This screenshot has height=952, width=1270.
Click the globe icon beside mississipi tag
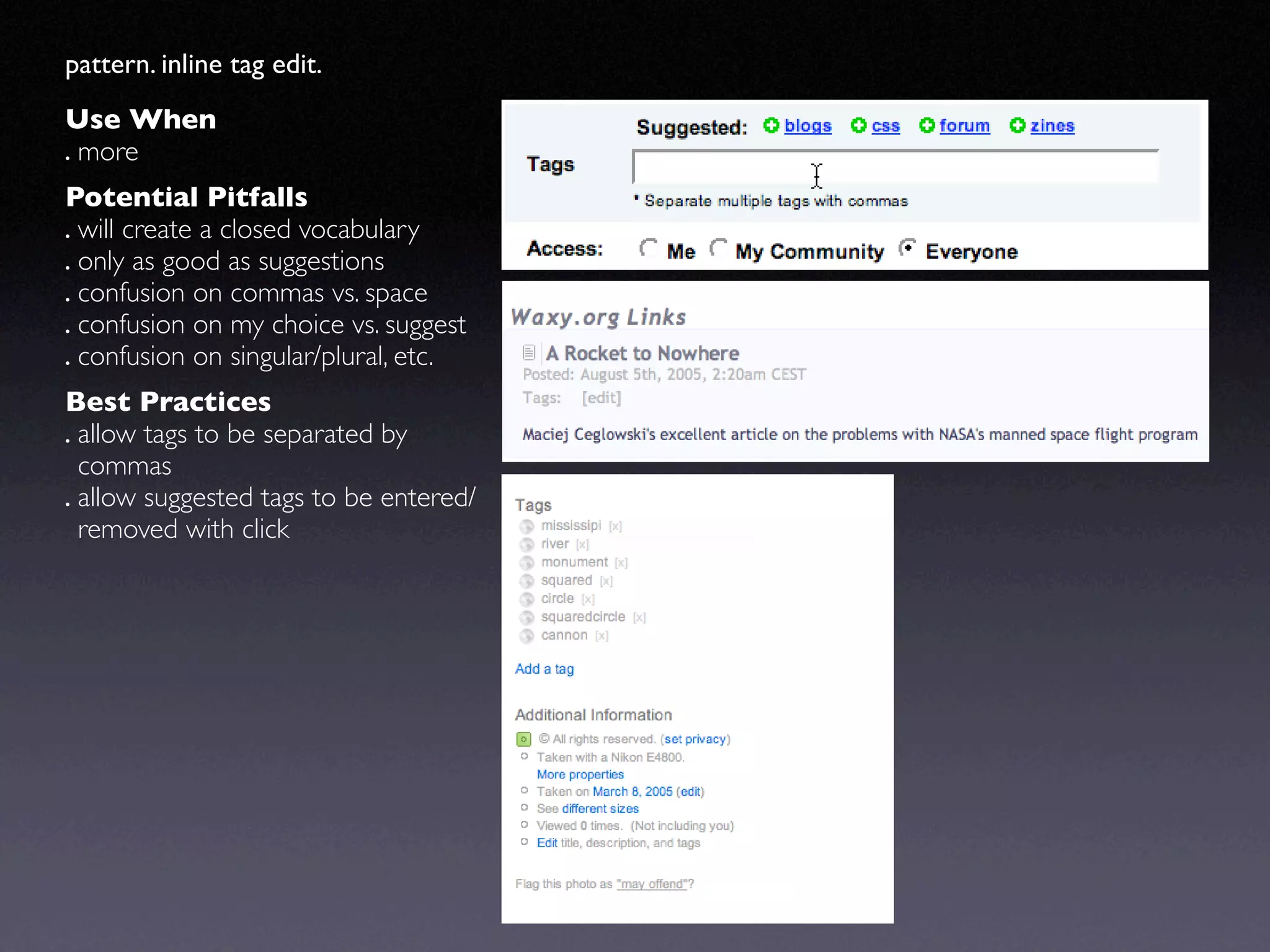coord(526,526)
